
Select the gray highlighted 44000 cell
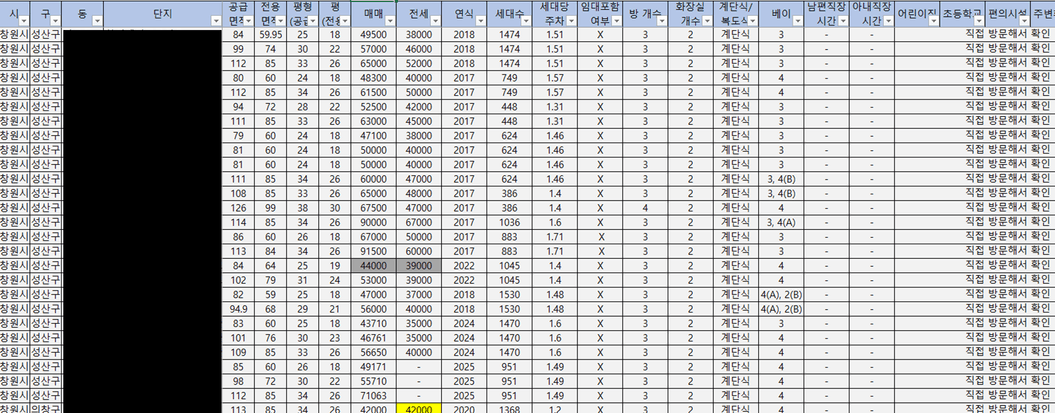point(374,266)
